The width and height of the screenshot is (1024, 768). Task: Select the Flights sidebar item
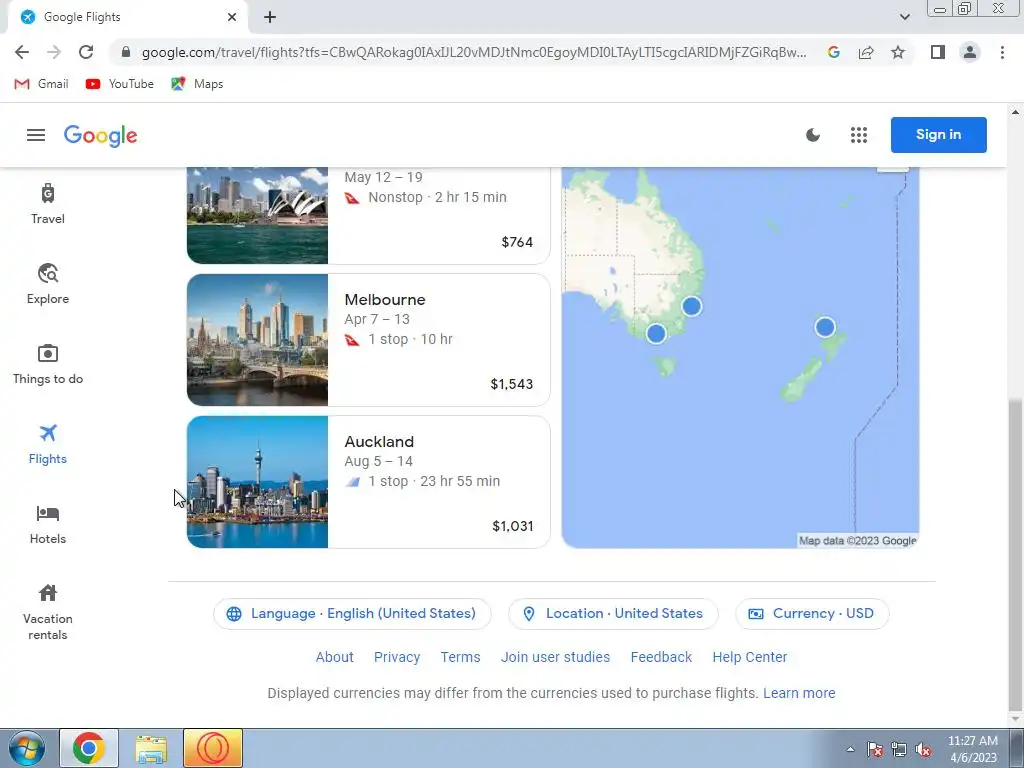pos(48,444)
